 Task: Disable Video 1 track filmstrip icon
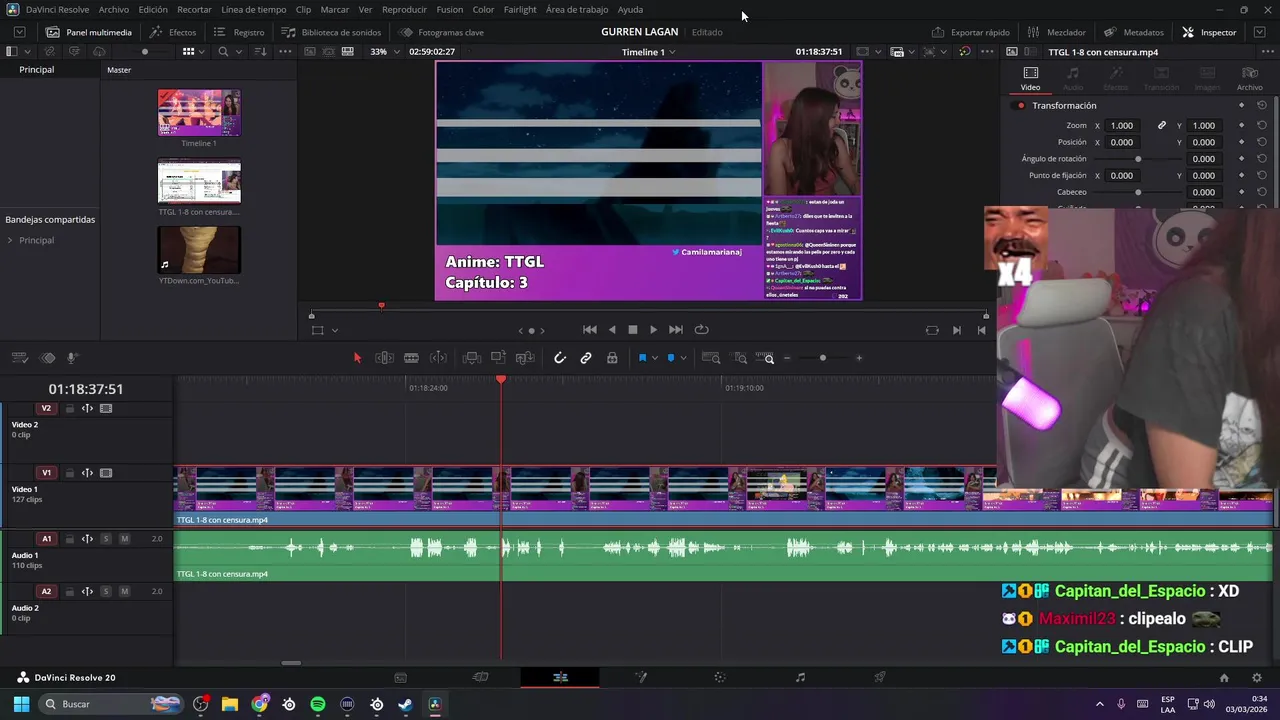(106, 473)
